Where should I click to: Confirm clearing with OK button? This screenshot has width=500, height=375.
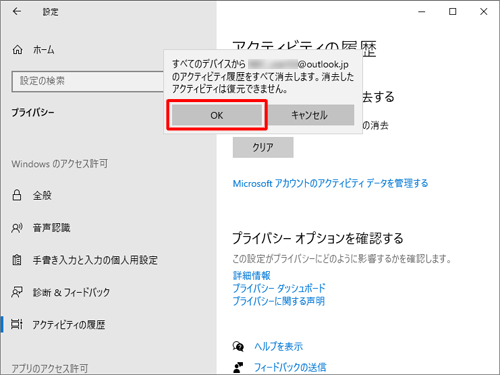(217, 115)
